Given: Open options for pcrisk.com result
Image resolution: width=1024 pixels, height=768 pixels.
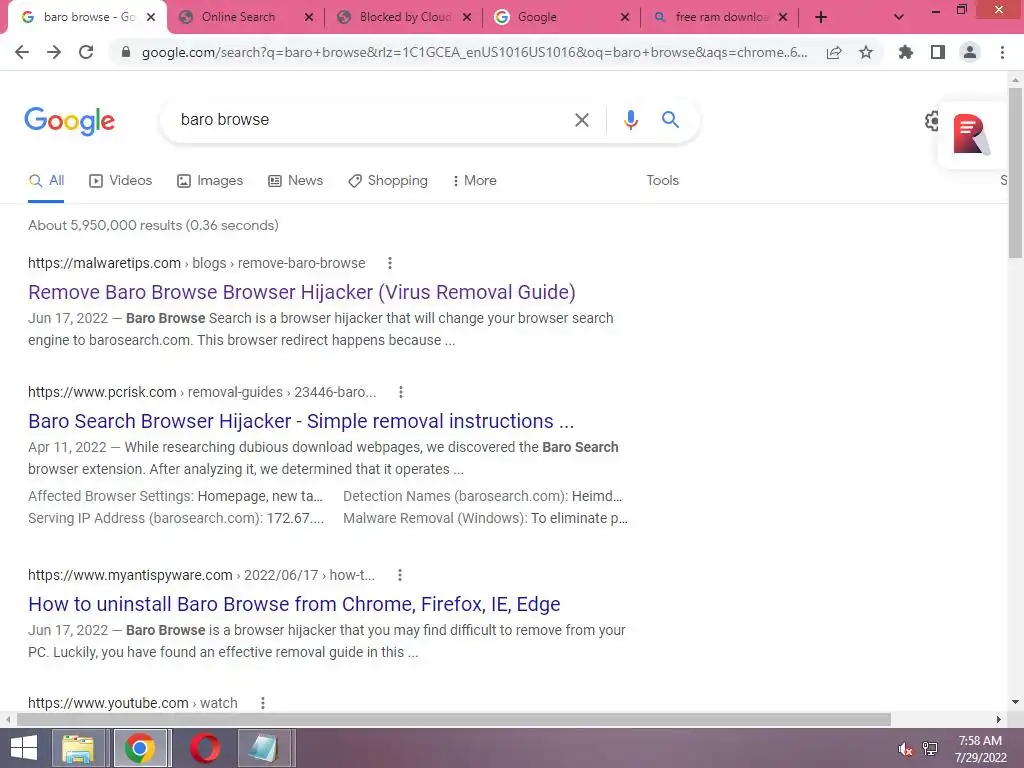Looking at the screenshot, I should coord(401,392).
